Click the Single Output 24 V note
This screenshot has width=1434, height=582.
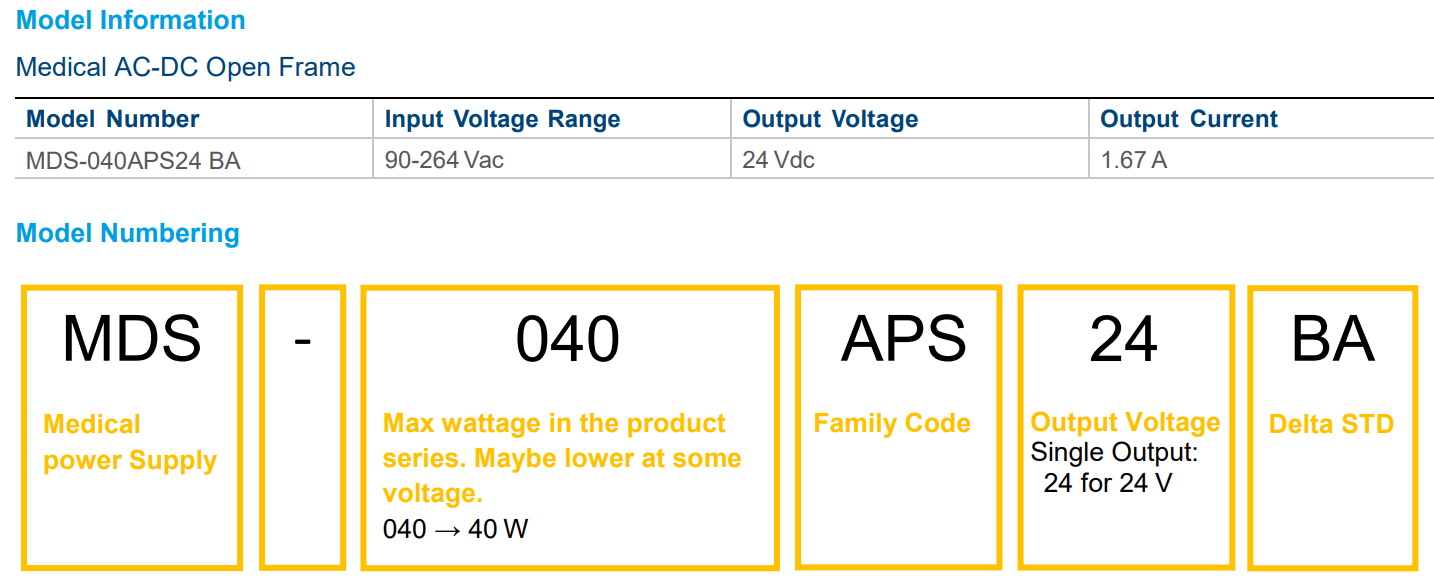[1114, 468]
